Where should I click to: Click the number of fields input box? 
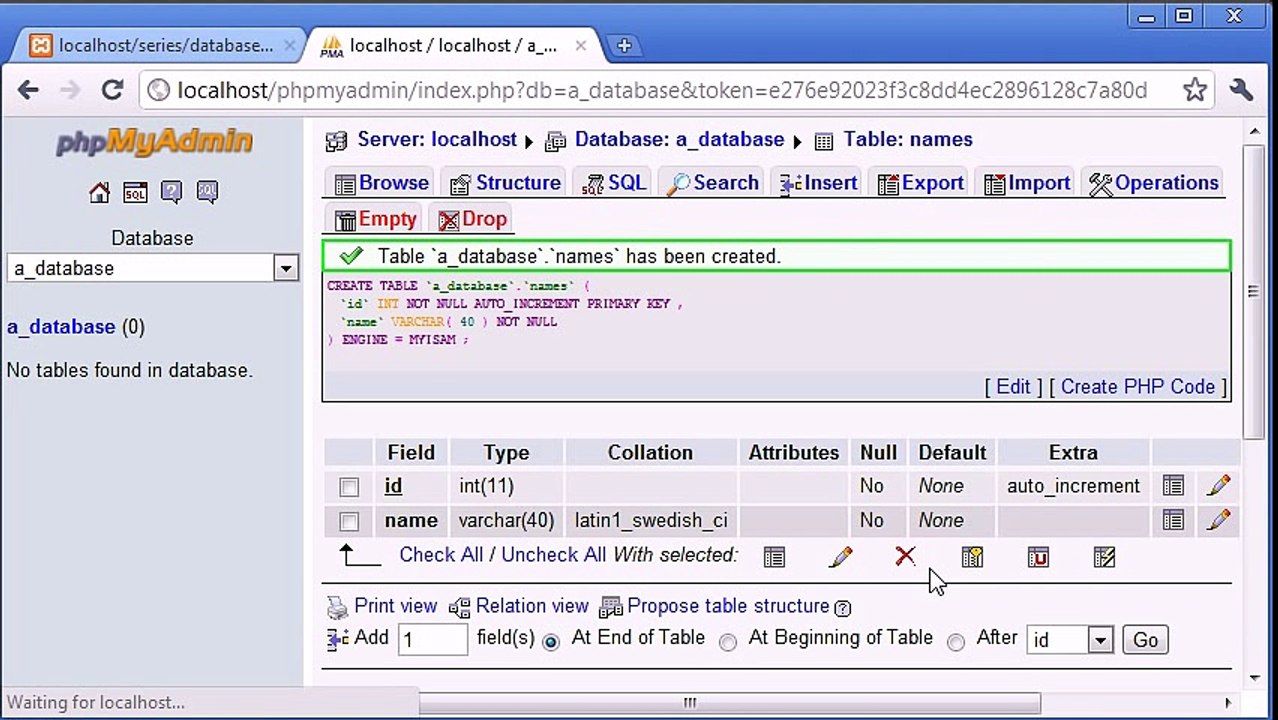click(433, 640)
